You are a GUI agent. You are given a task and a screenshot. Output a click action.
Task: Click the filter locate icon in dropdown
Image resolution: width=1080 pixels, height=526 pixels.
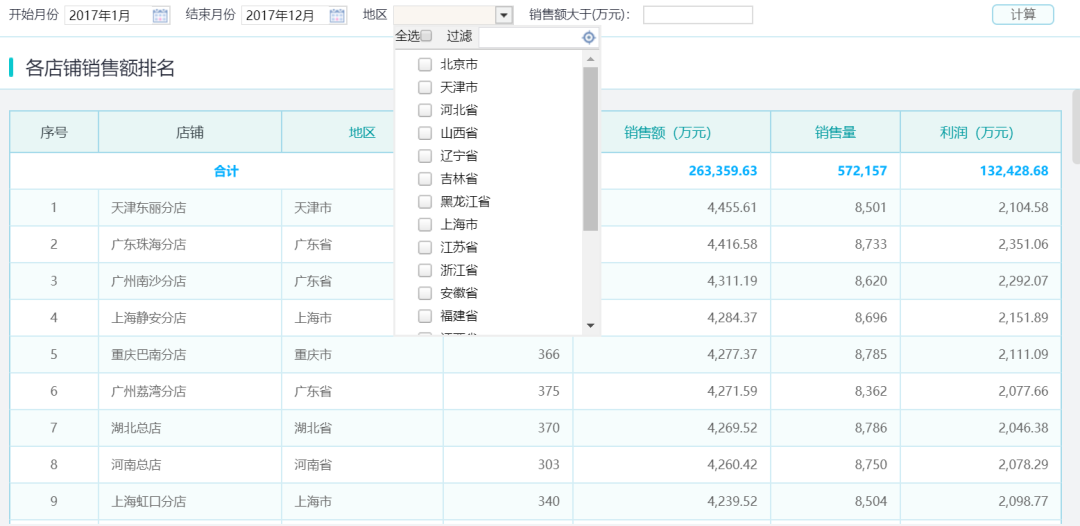click(589, 37)
